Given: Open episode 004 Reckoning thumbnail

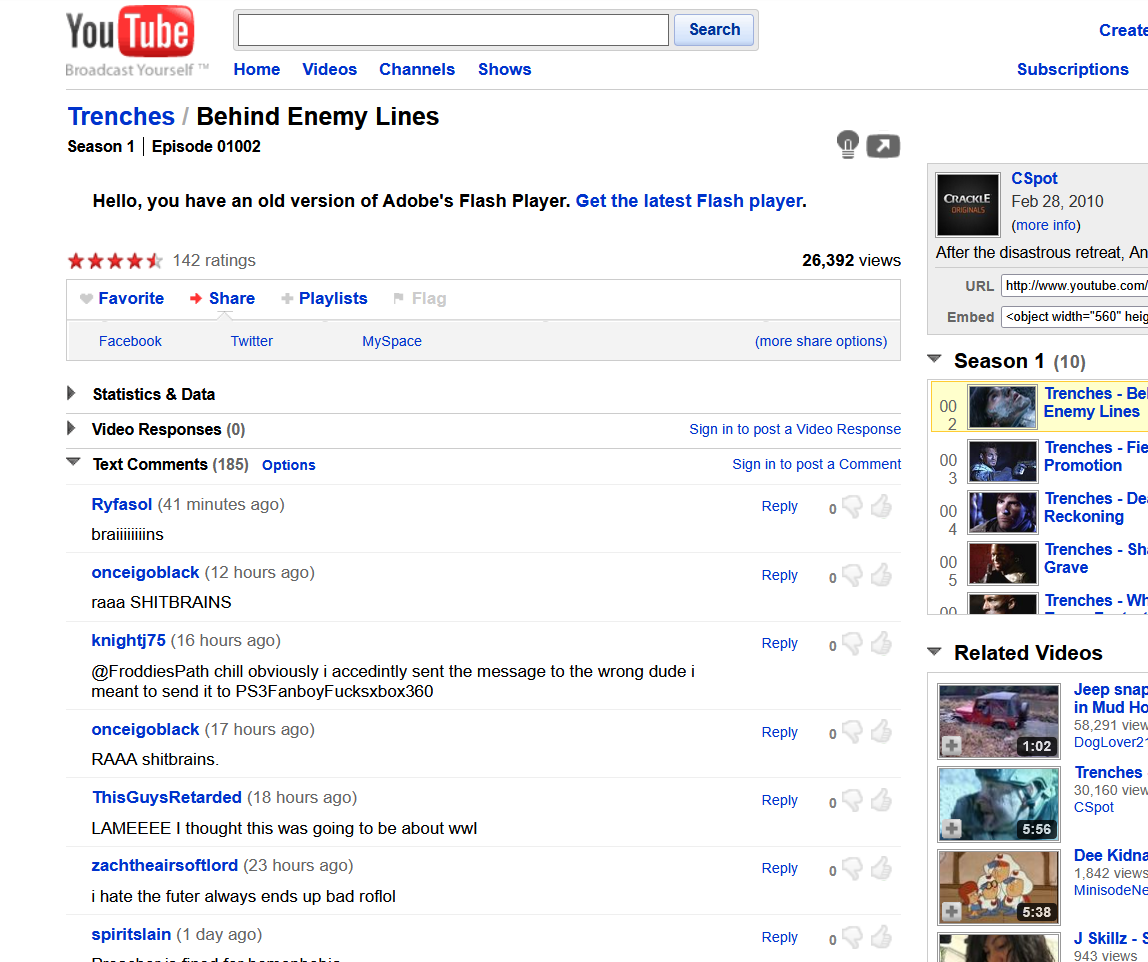Looking at the screenshot, I should point(1002,512).
